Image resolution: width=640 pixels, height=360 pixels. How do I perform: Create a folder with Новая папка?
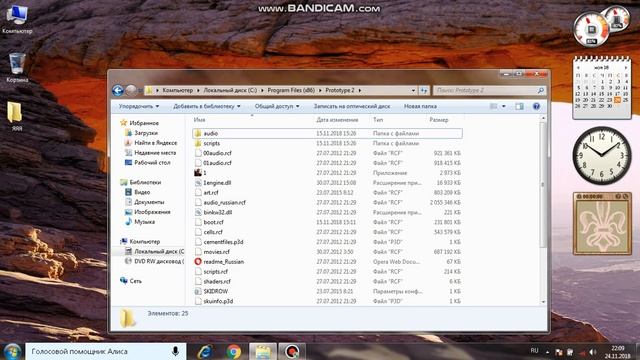coord(420,106)
